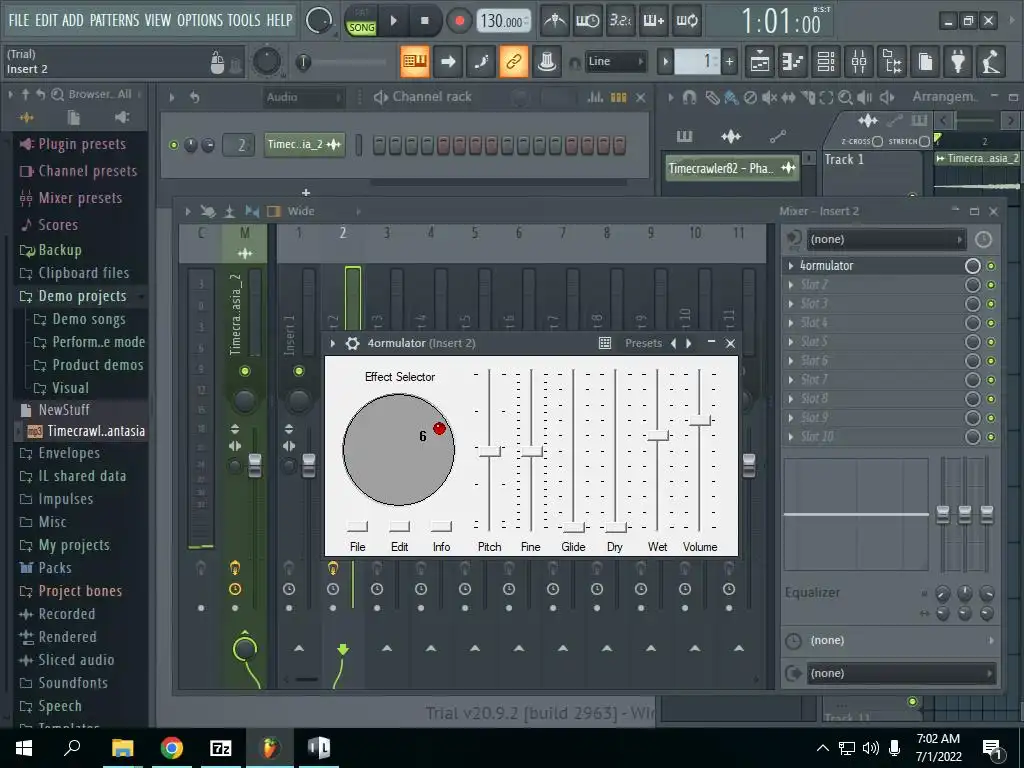Image resolution: width=1024 pixels, height=768 pixels.
Task: Open the plugin picker plug icon
Action: click(x=958, y=62)
